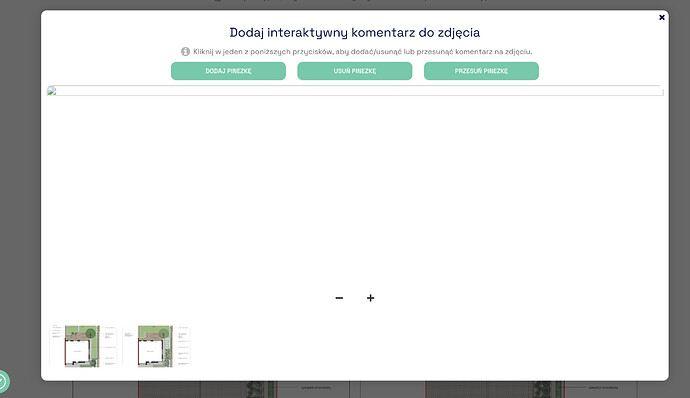This screenshot has height=398, width=690.
Task: Click the empty image frame strip
Action: tap(355, 91)
